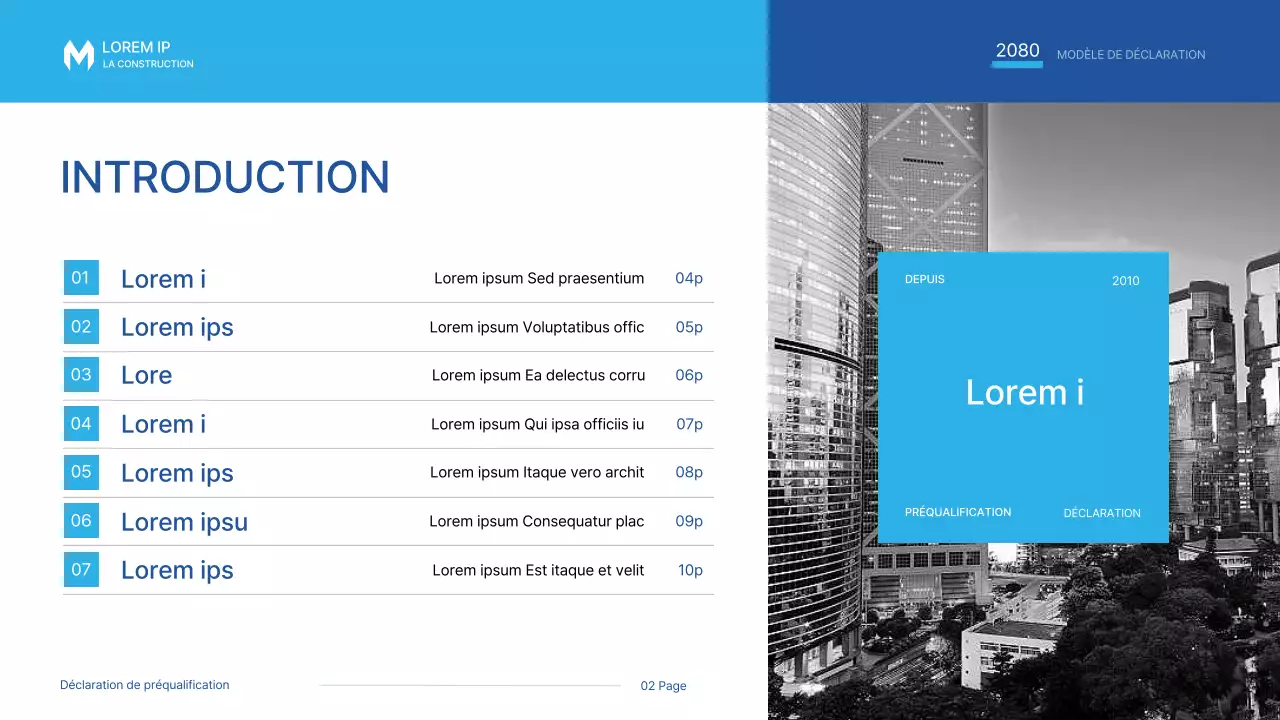
Task: Open the Lorem i table of contents entry
Action: (x=163, y=278)
